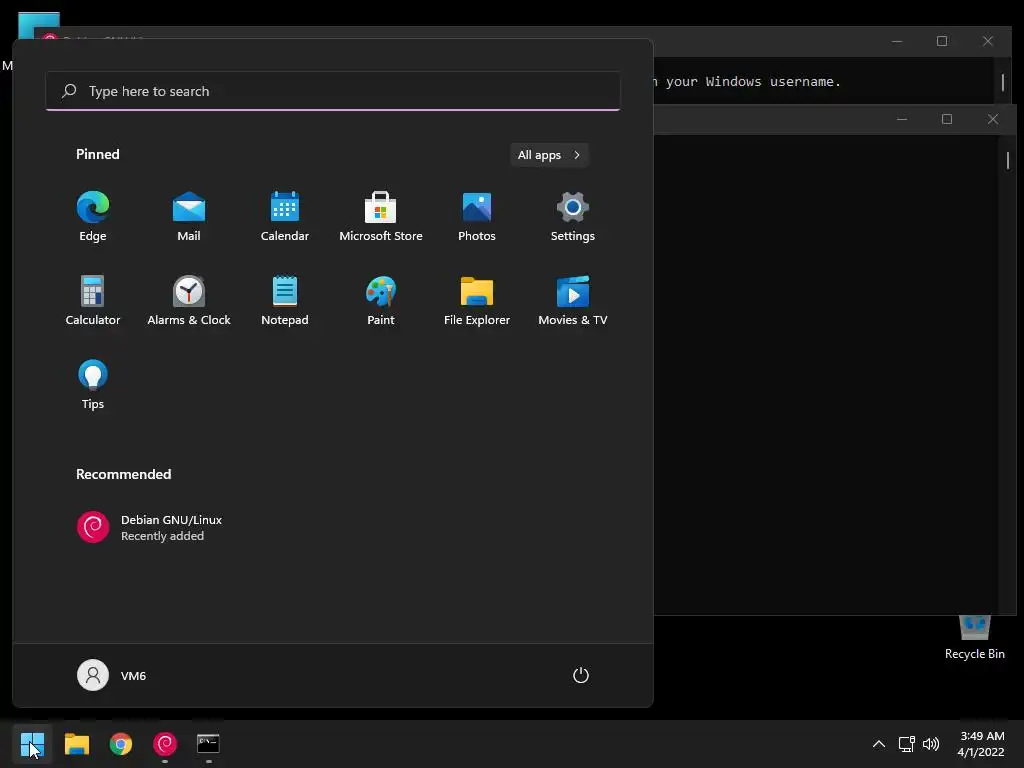Switch to Debian window from taskbar
This screenshot has height=768, width=1024.
click(x=165, y=744)
